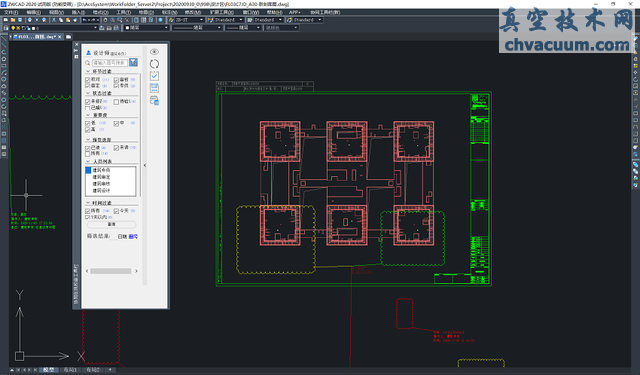Screen dimensions: 640x375
Task: Save the drawing using the disk icon
Action: (20, 20)
